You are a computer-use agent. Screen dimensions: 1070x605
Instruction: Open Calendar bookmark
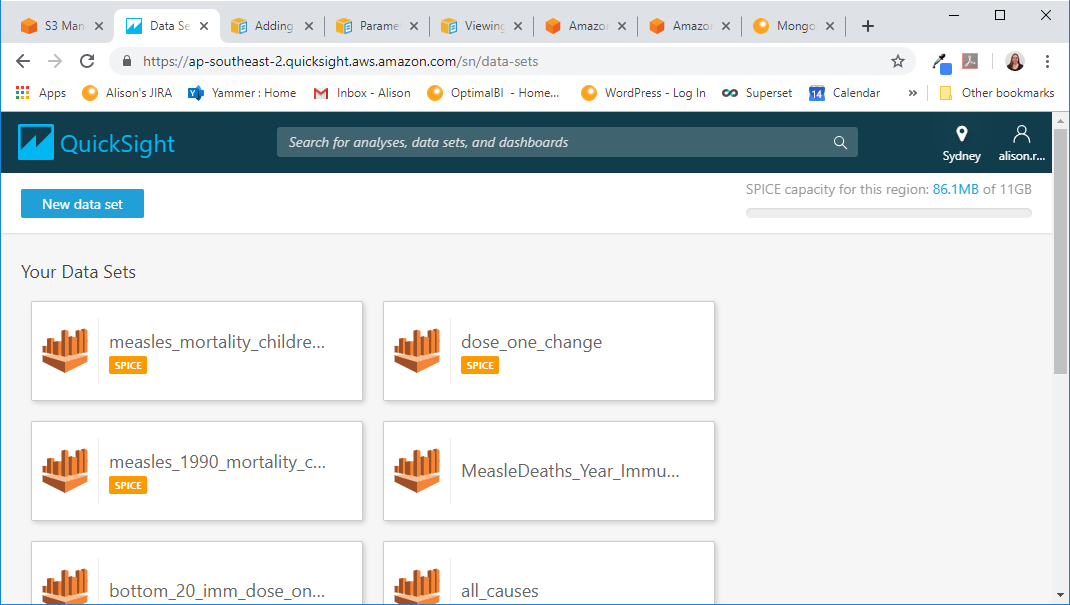844,93
